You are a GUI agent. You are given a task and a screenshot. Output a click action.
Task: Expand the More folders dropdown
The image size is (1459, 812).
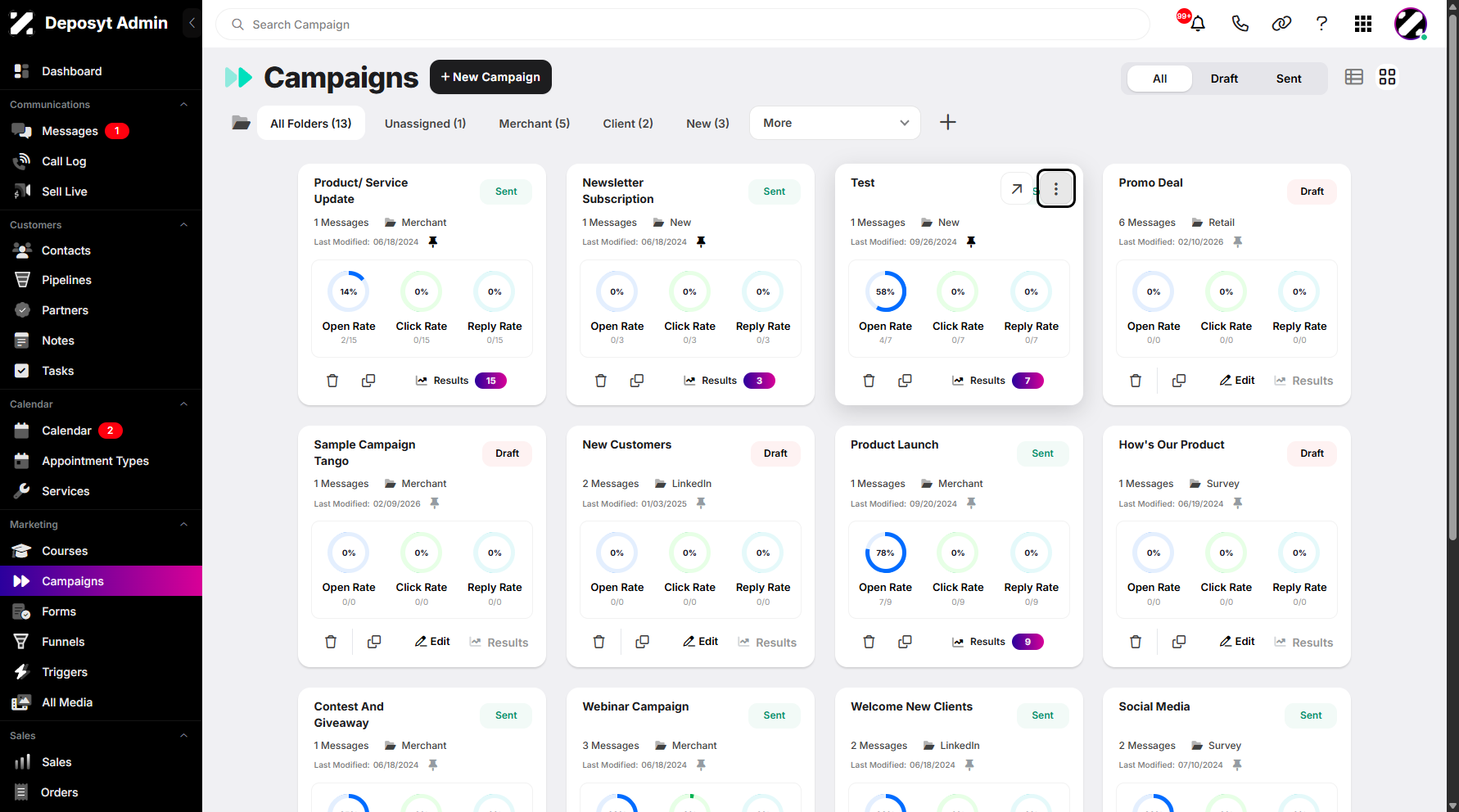tap(835, 123)
